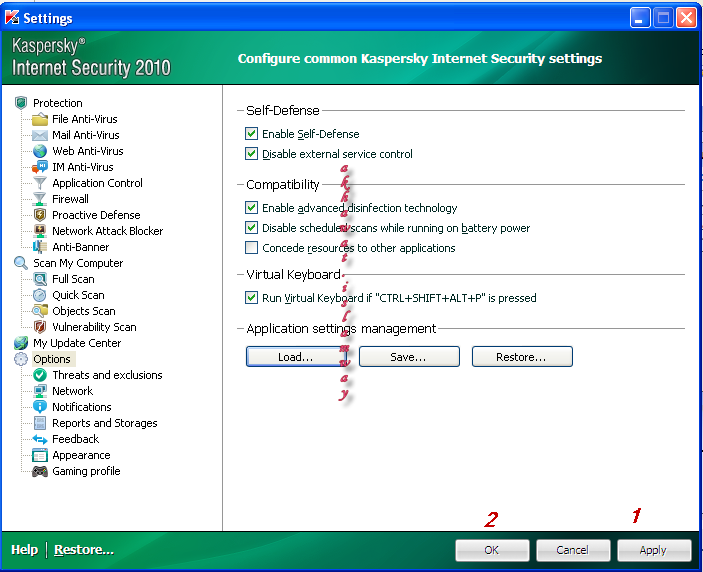Click the Objects Scan icon
This screenshot has height=572, width=703.
click(40, 311)
